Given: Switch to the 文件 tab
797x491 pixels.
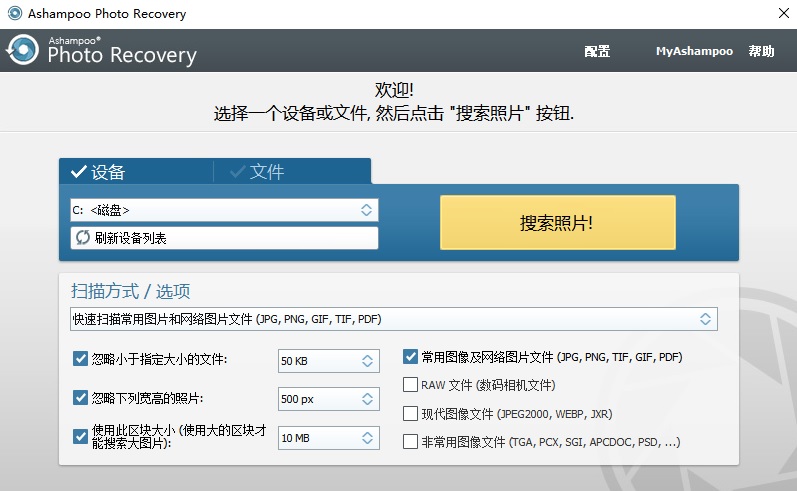Looking at the screenshot, I should (x=292, y=171).
